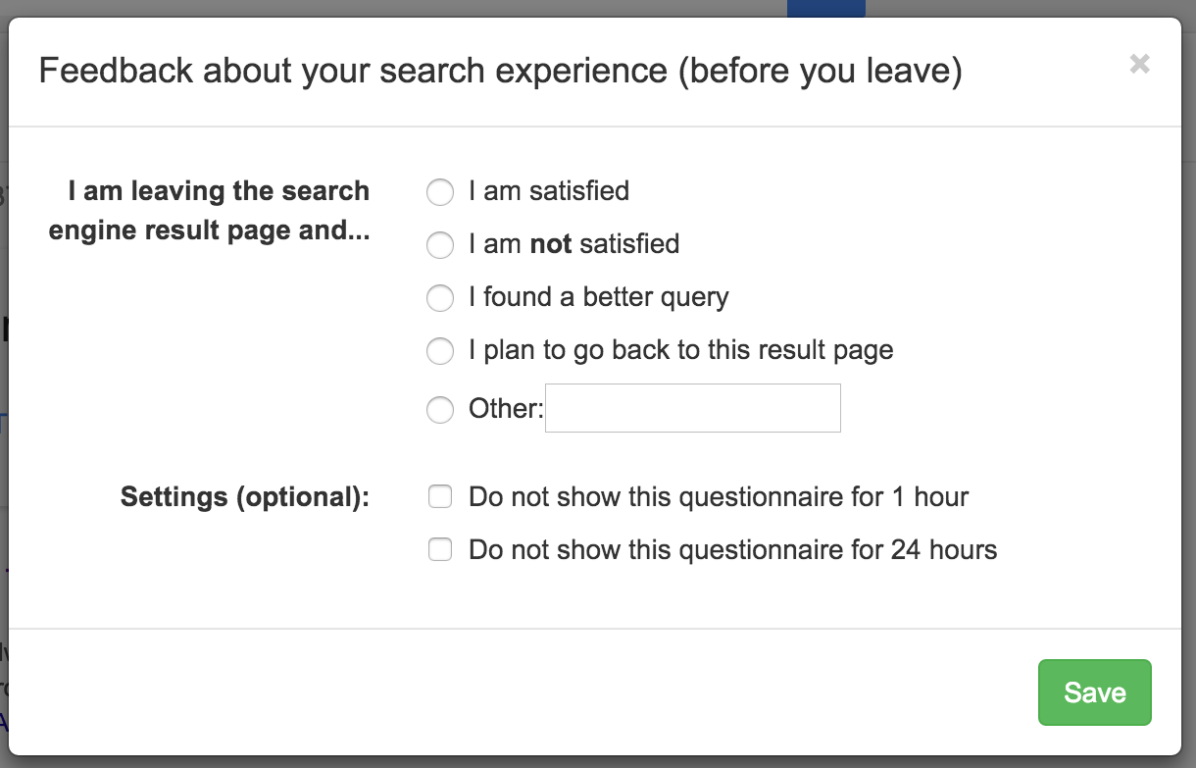This screenshot has width=1196, height=768.
Task: Click "I plan to go back to this result page" text
Action: 680,350
